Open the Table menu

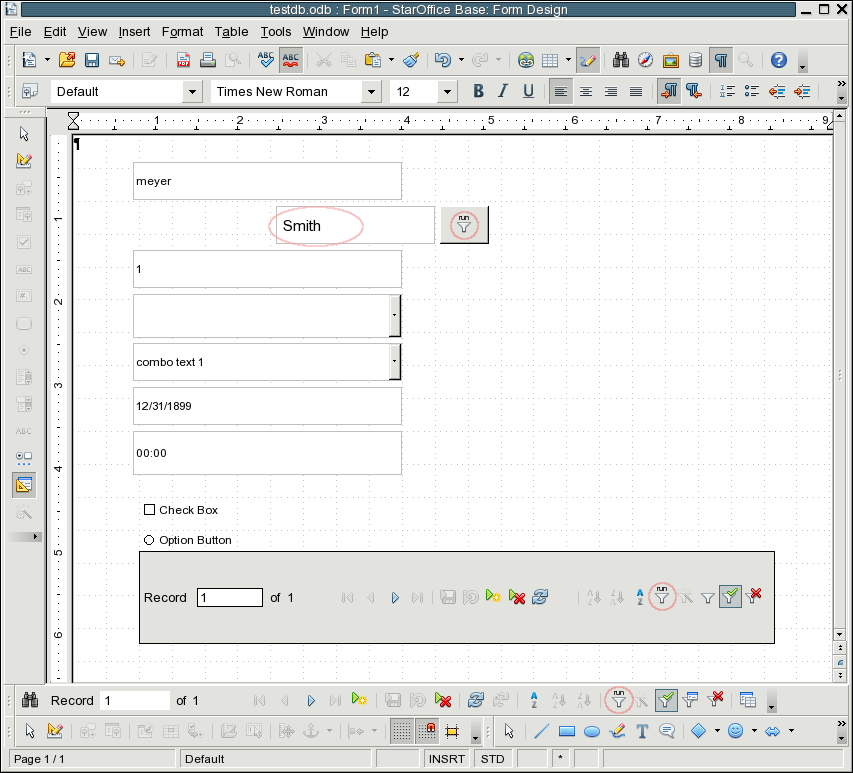(x=232, y=32)
